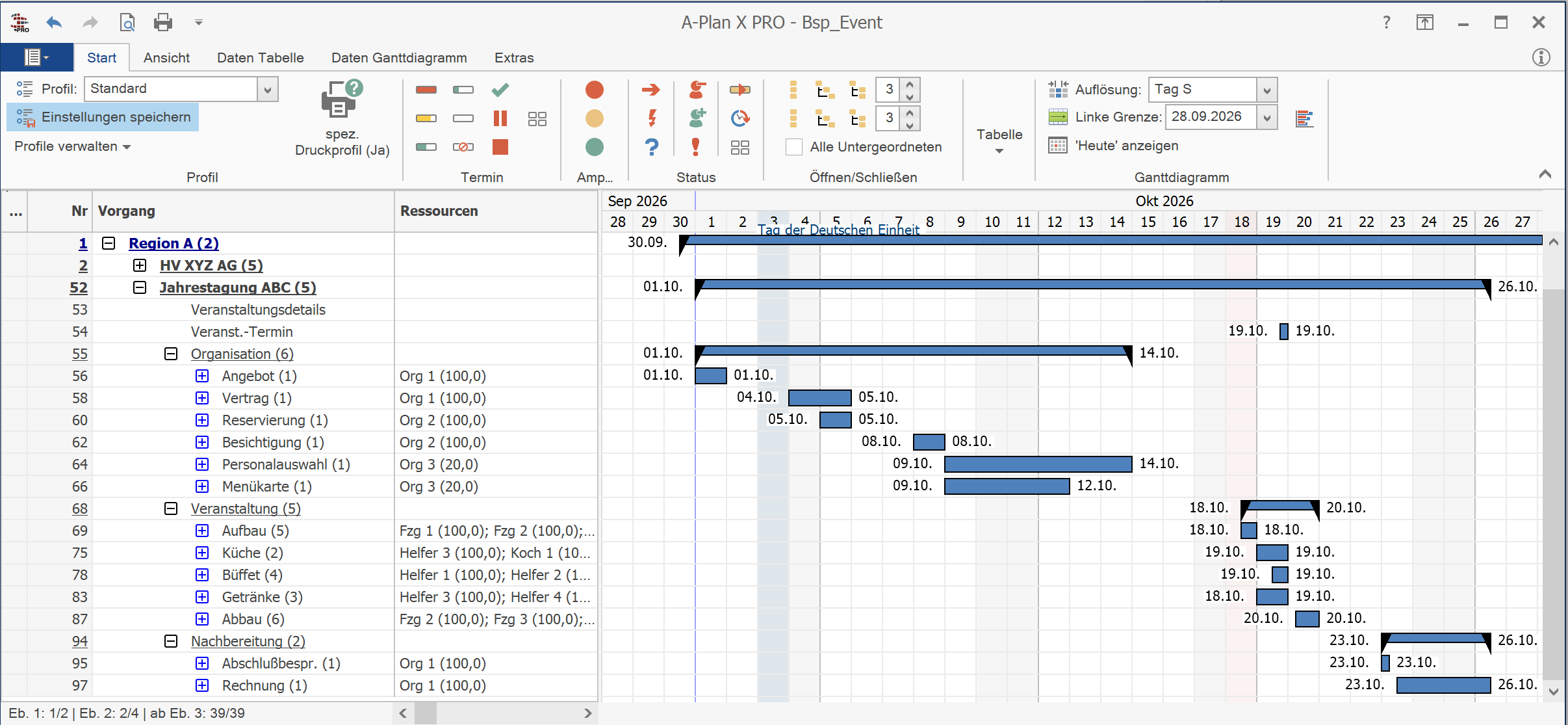Toggle 'Heute' anzeigen option
The height and width of the screenshot is (725, 1568).
tap(1114, 146)
